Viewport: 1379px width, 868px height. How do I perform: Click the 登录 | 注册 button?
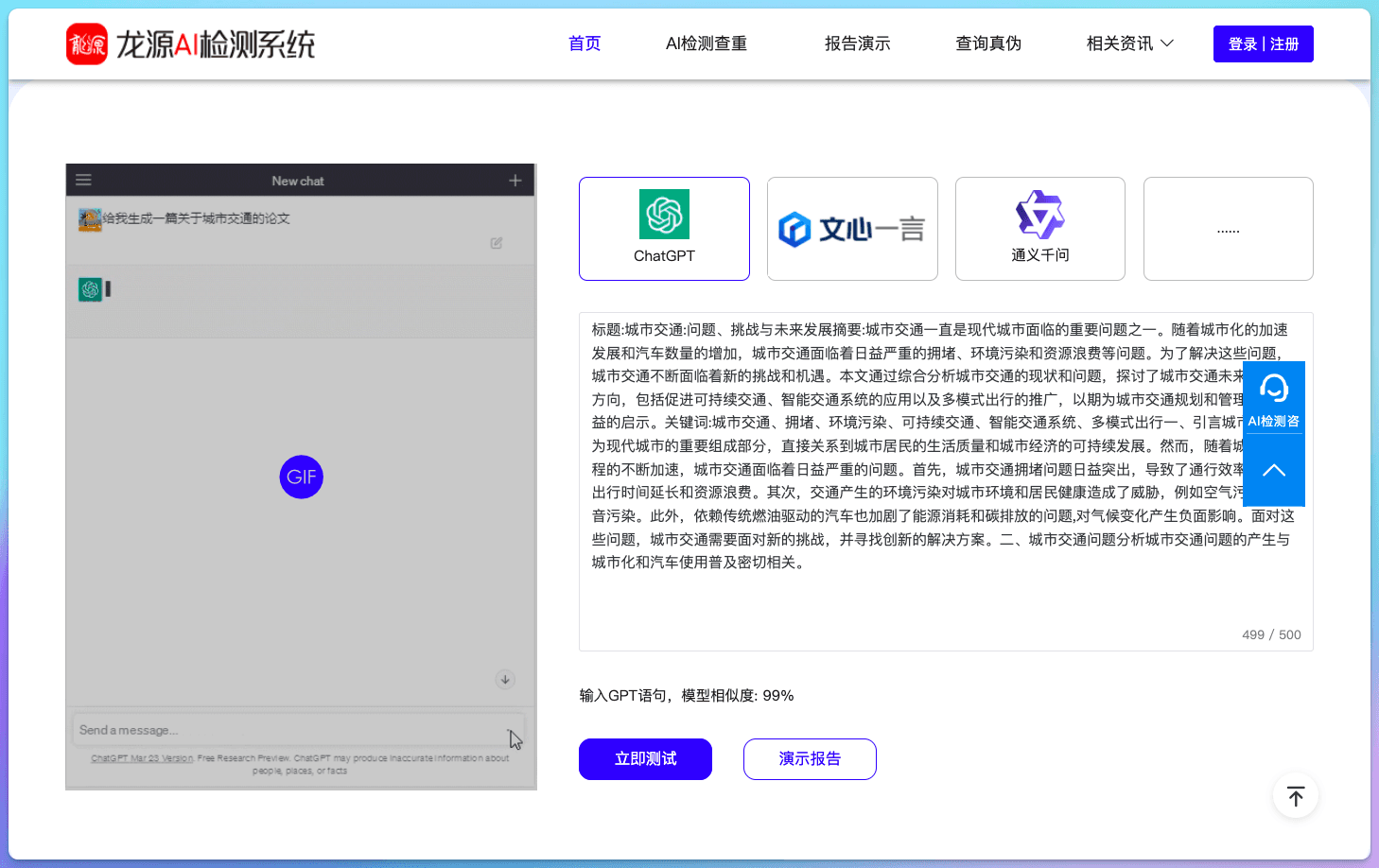pos(1264,44)
